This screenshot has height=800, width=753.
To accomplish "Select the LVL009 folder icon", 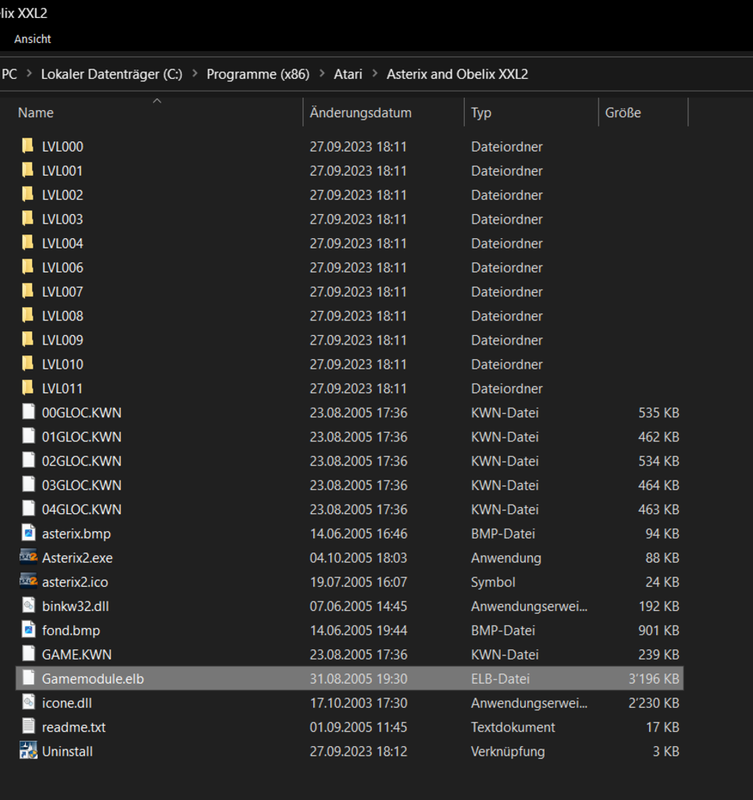I will 28,339.
